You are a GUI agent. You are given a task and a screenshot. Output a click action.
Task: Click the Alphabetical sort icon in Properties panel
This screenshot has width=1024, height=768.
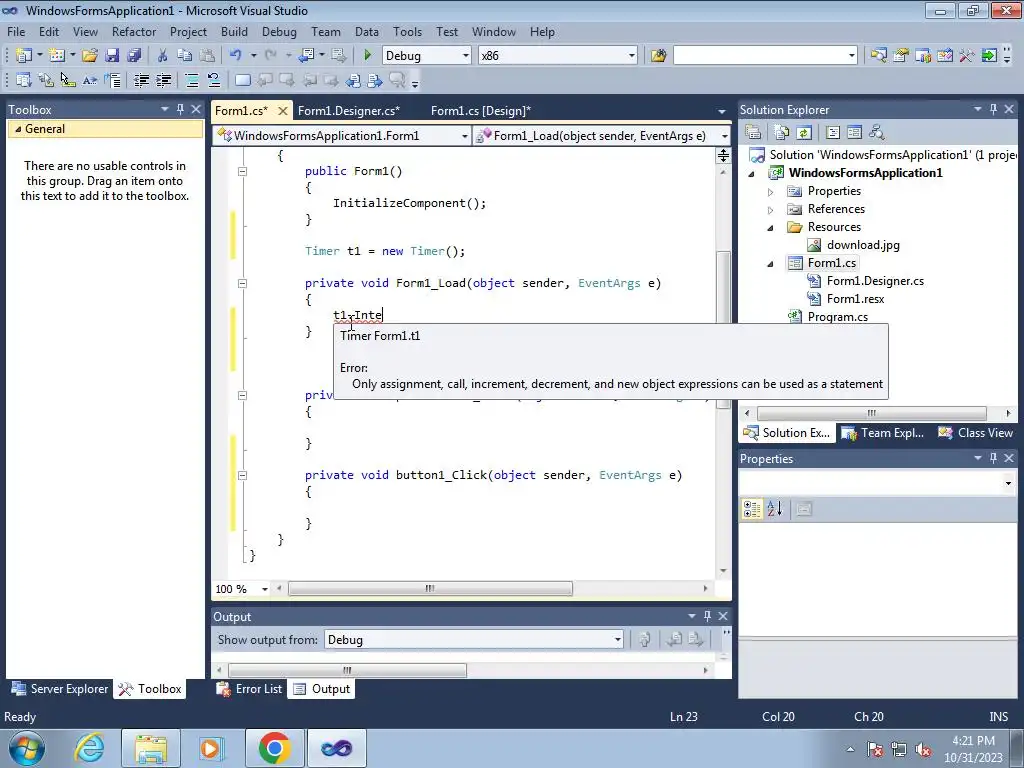point(775,509)
